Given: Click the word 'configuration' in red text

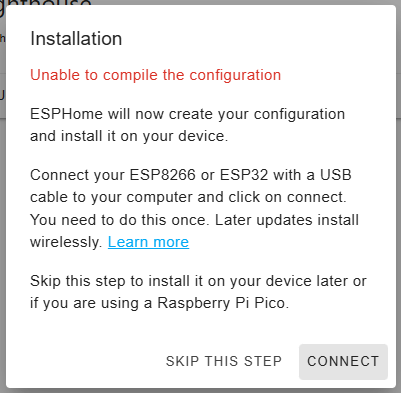Looking at the screenshot, I should [235, 75].
